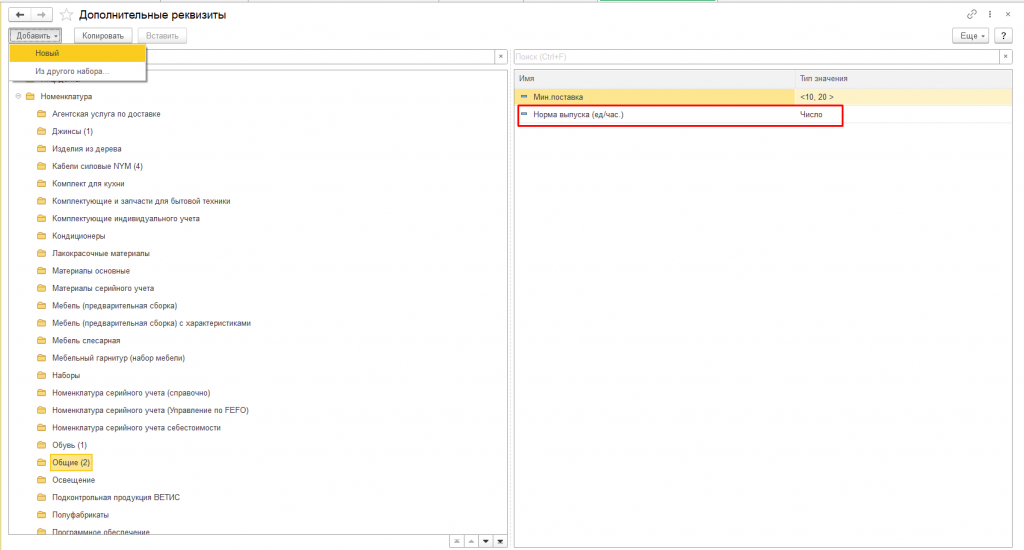Image resolution: width=1024 pixels, height=550 pixels.
Task: Select Подконтрольная продукция ВЕТИС set
Action: coord(116,498)
